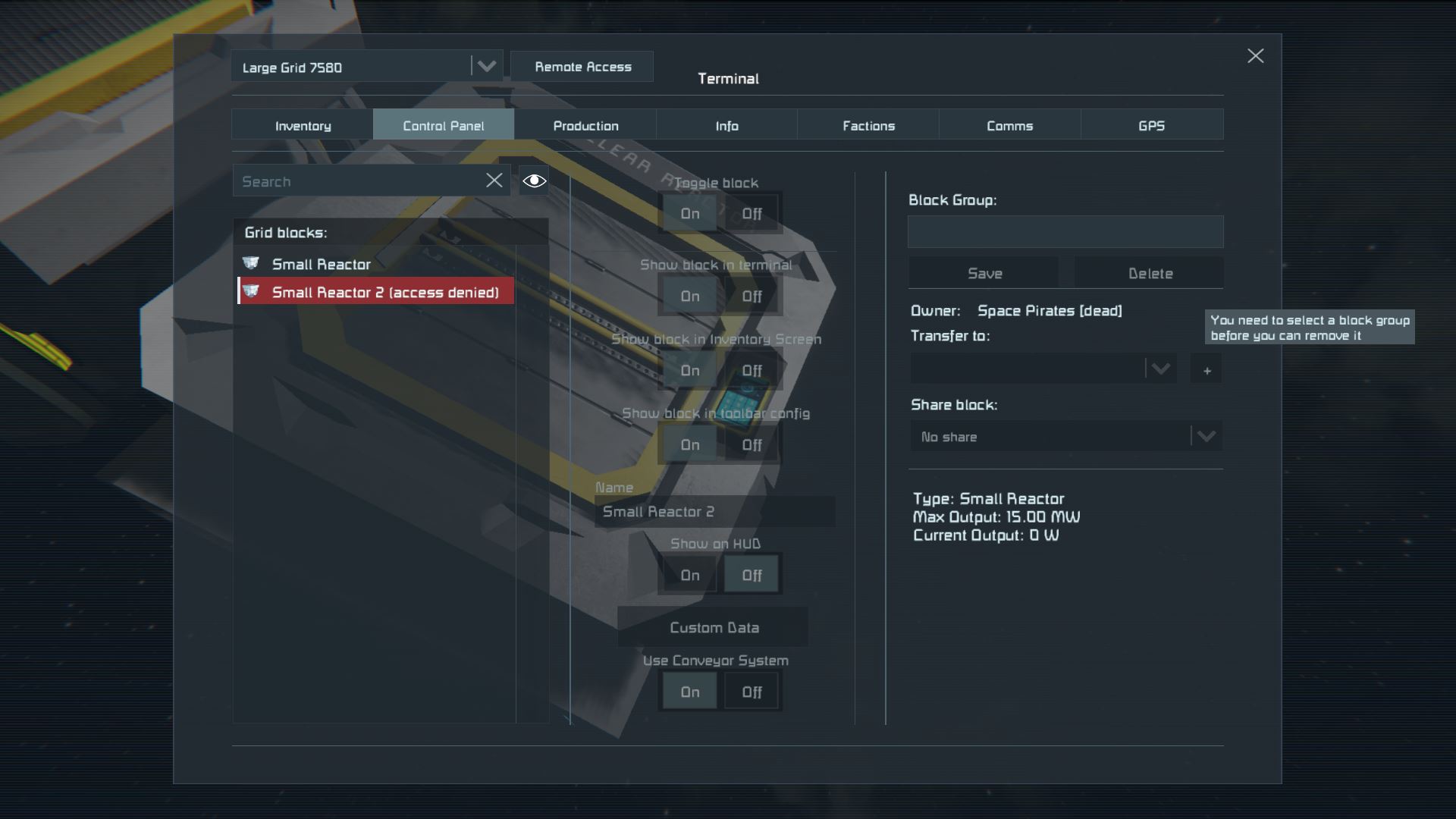Click the Block Group input field
Screen dimensions: 1456x819
(x=1065, y=232)
